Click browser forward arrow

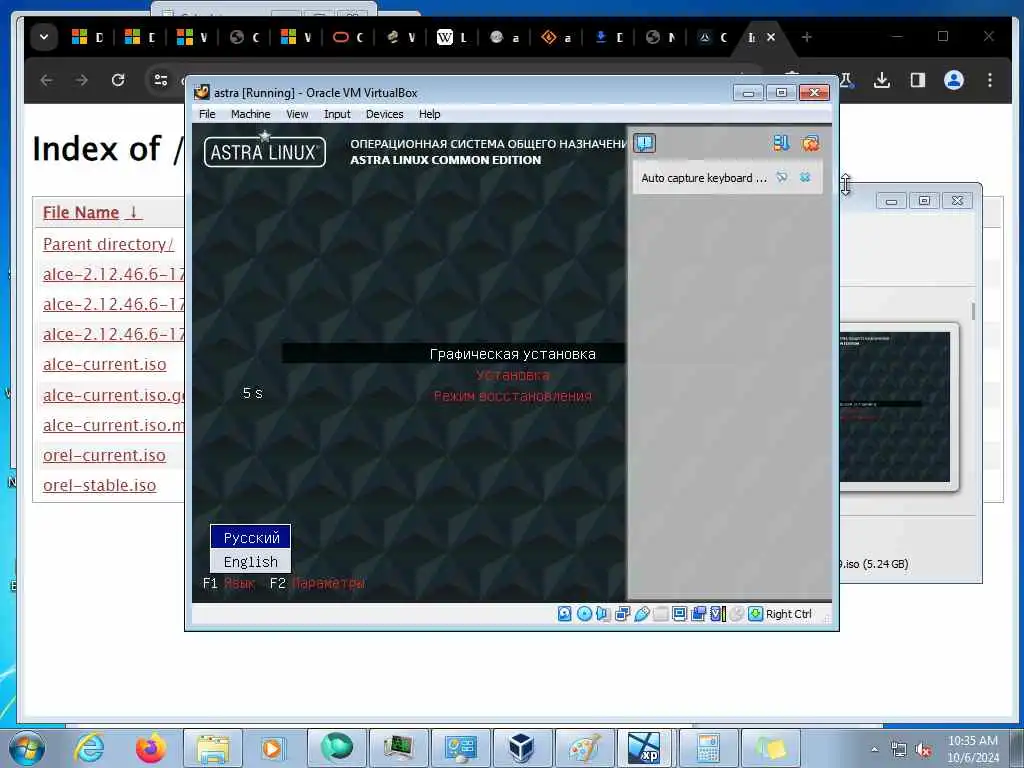pyautogui.click(x=82, y=80)
